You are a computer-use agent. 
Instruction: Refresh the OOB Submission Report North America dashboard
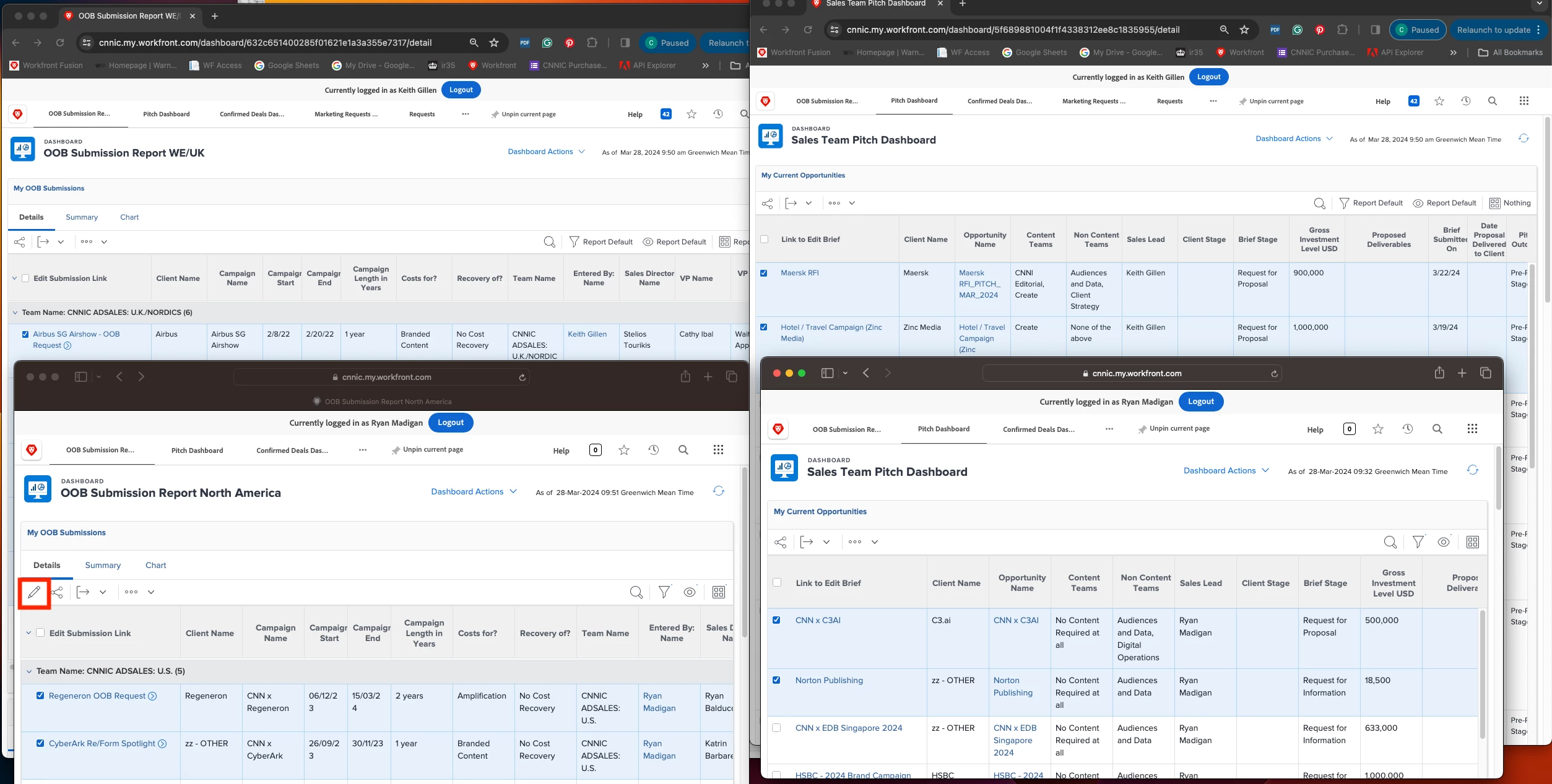[718, 491]
